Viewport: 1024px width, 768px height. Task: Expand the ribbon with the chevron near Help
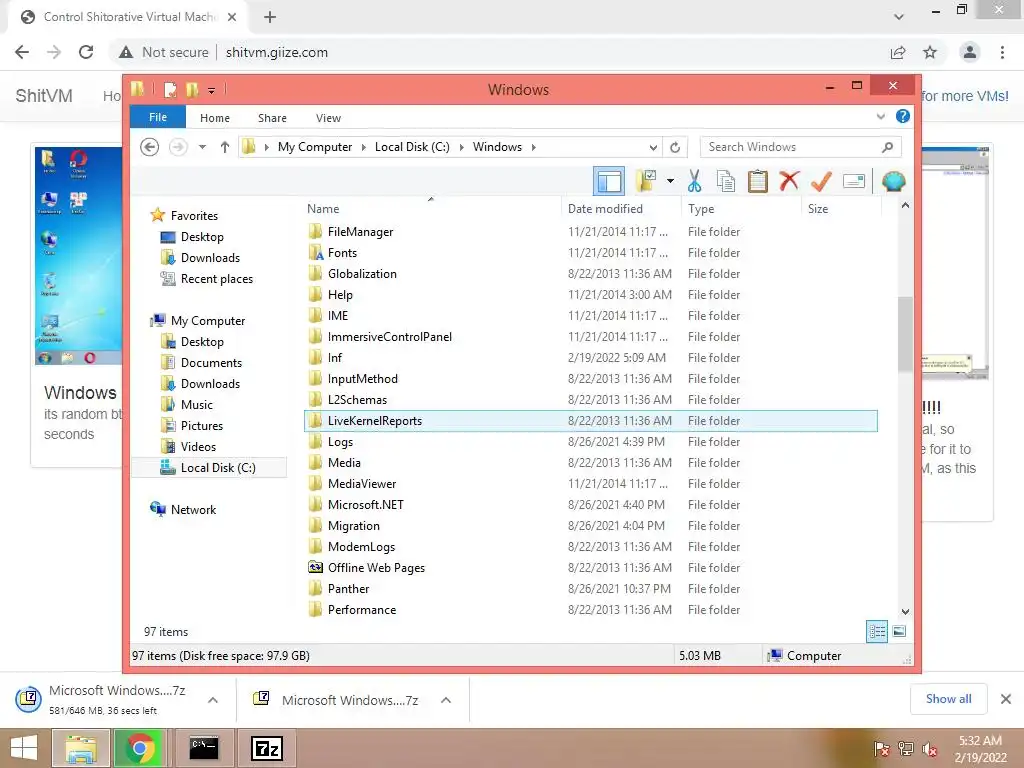coord(880,116)
